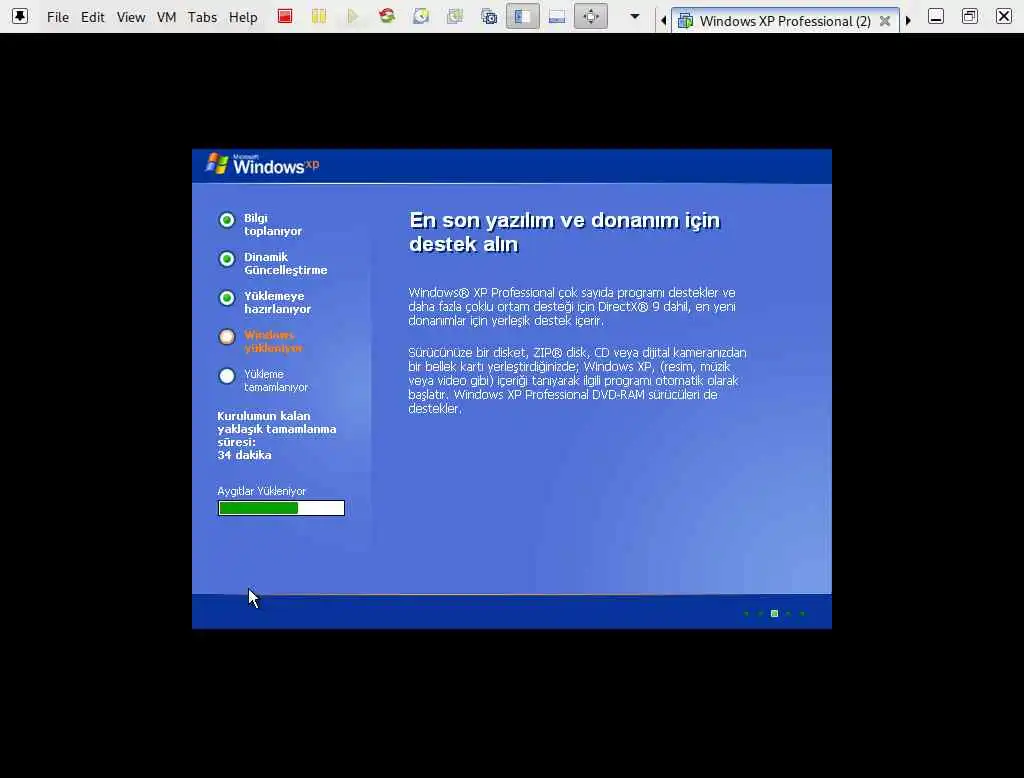The width and height of the screenshot is (1024, 778).
Task: Click the Yüklemeye hazırlanıyor step indicator
Action: click(x=227, y=298)
